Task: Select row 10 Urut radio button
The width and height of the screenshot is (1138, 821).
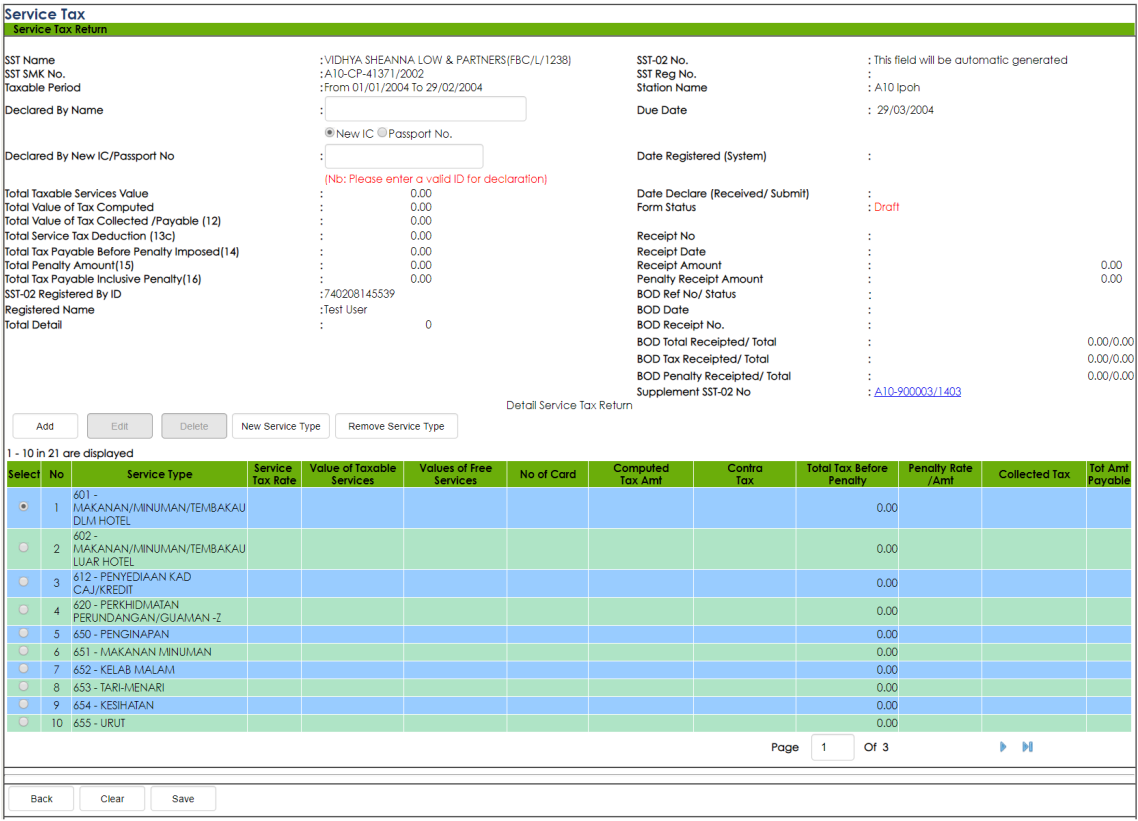Action: pos(24,722)
